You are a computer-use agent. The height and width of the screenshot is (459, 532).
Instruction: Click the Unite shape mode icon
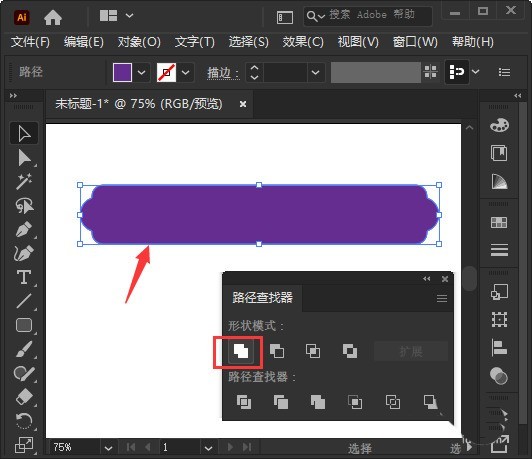241,351
